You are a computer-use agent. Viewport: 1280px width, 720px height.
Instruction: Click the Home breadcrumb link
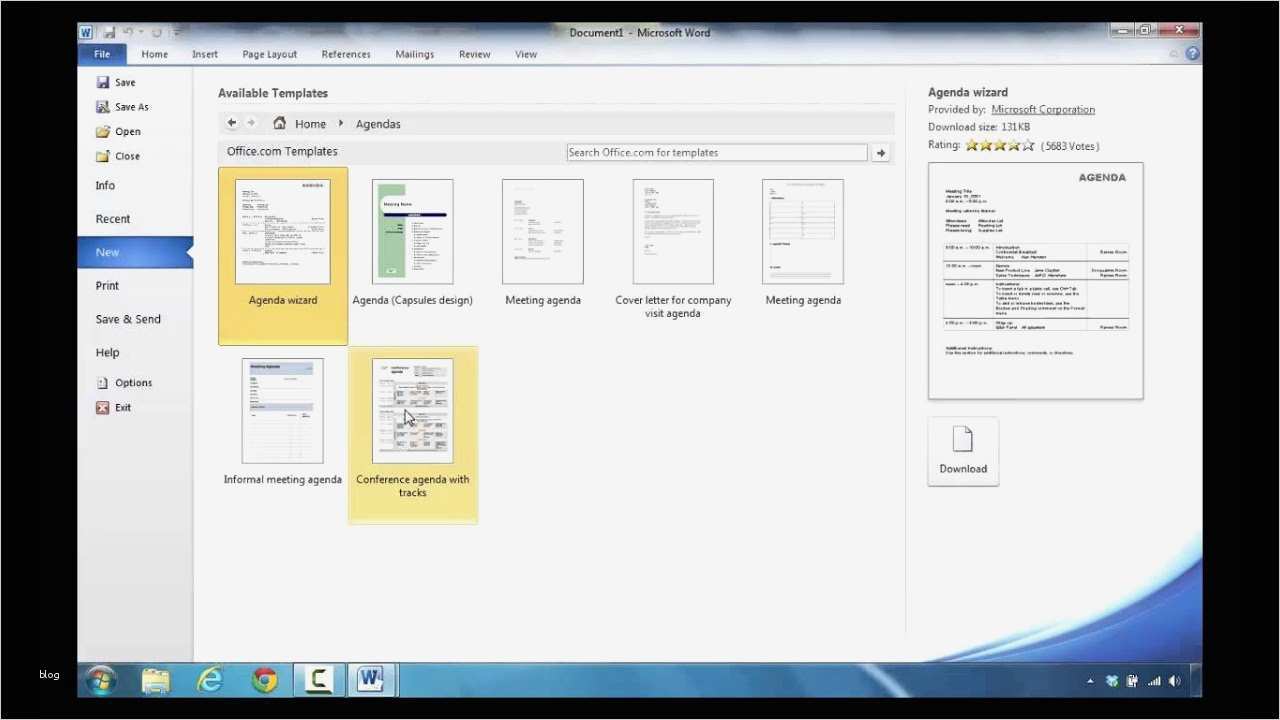tap(310, 124)
